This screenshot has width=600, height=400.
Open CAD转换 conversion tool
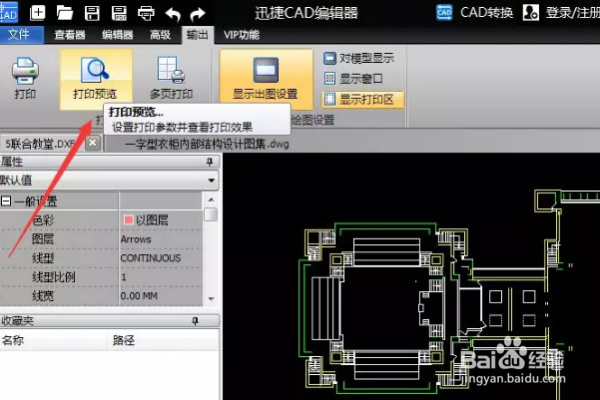[x=474, y=13]
